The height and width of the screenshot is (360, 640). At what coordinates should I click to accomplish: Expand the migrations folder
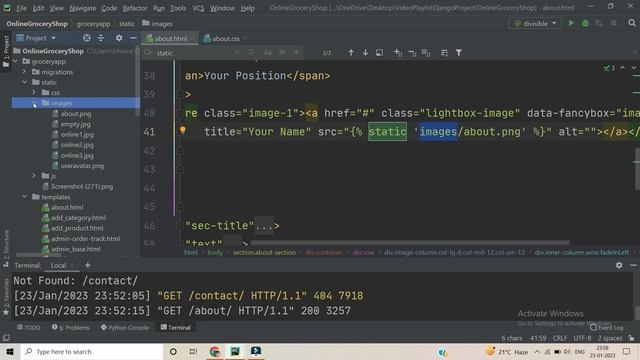click(x=24, y=72)
